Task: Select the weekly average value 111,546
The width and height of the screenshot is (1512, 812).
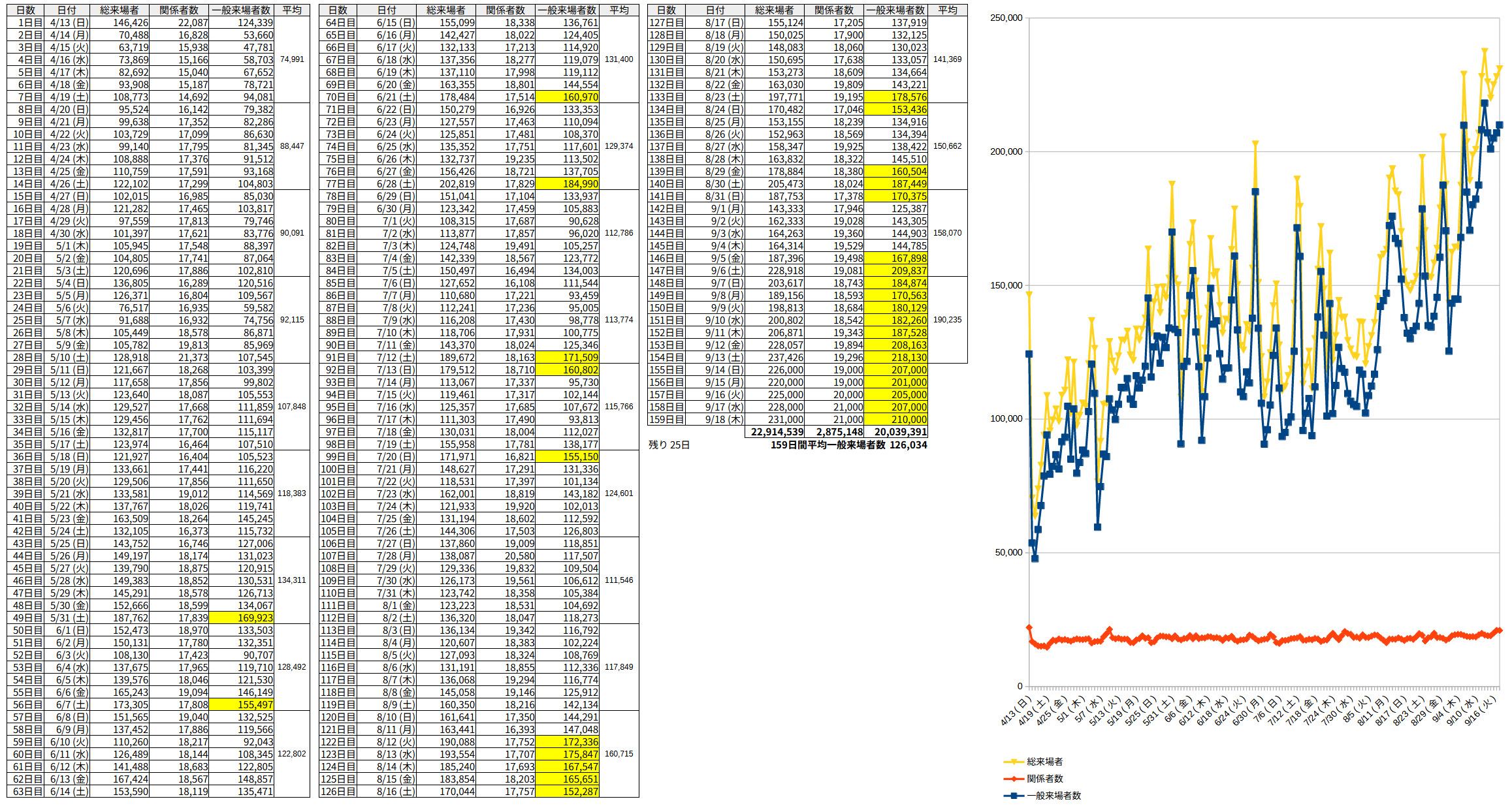Action: pos(619,580)
